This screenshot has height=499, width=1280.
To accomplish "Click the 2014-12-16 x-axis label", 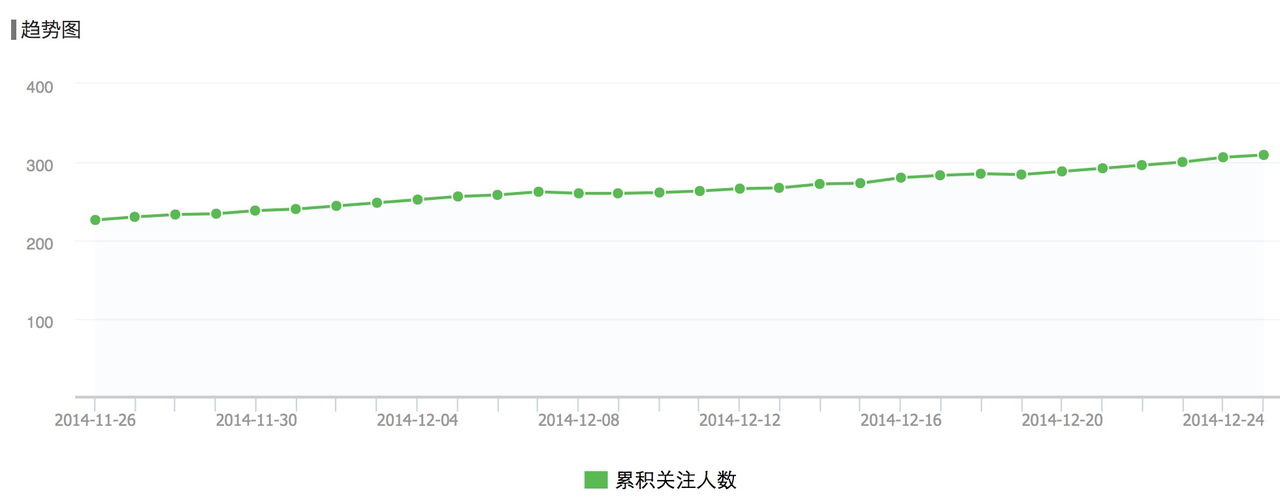I will (x=900, y=420).
